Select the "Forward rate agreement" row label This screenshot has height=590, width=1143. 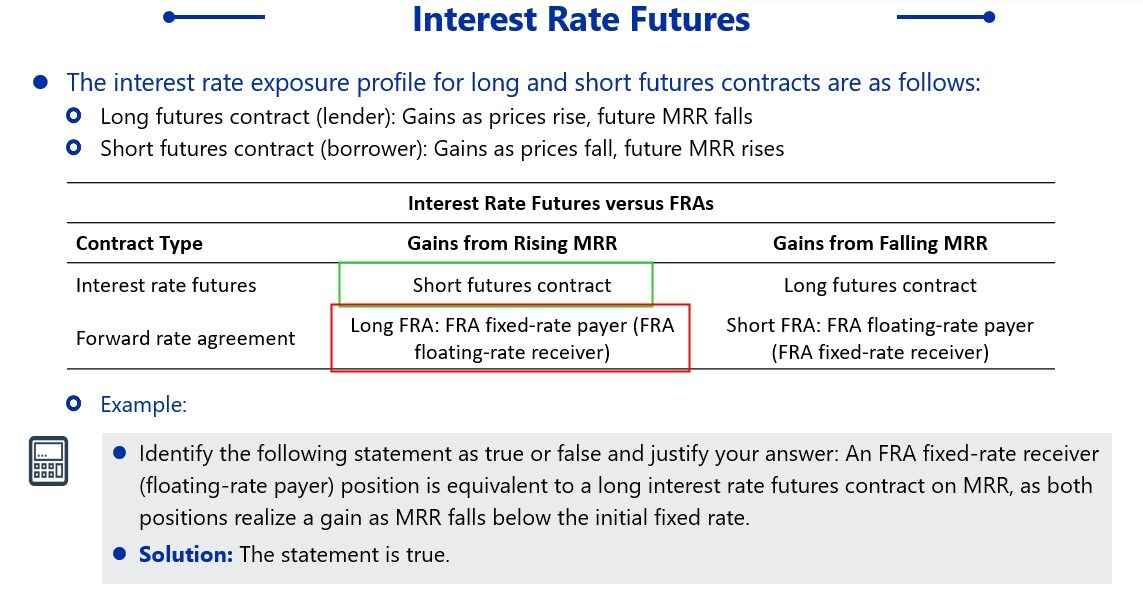tap(185, 338)
